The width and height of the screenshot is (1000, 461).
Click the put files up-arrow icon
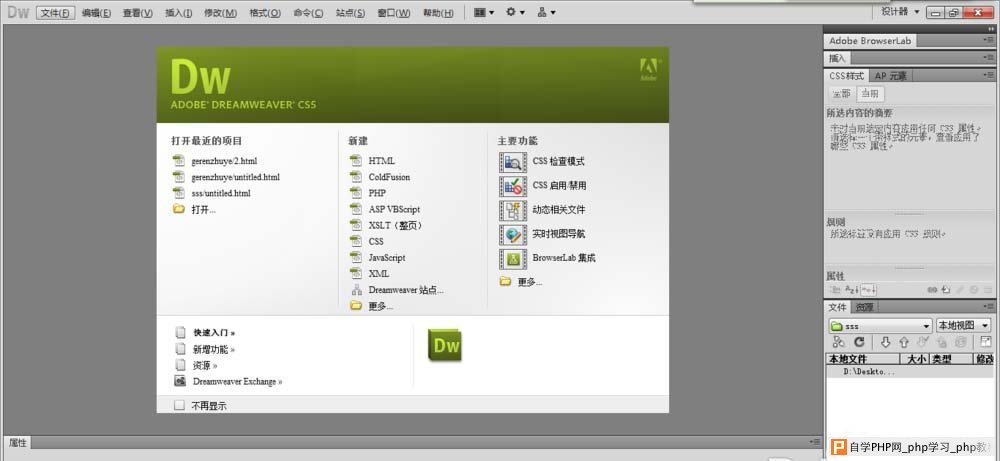(904, 342)
